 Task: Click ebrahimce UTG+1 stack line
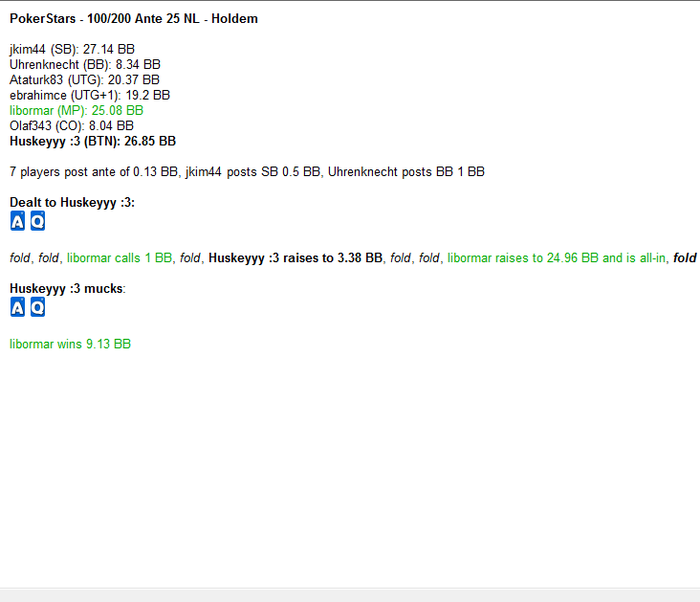click(90, 95)
